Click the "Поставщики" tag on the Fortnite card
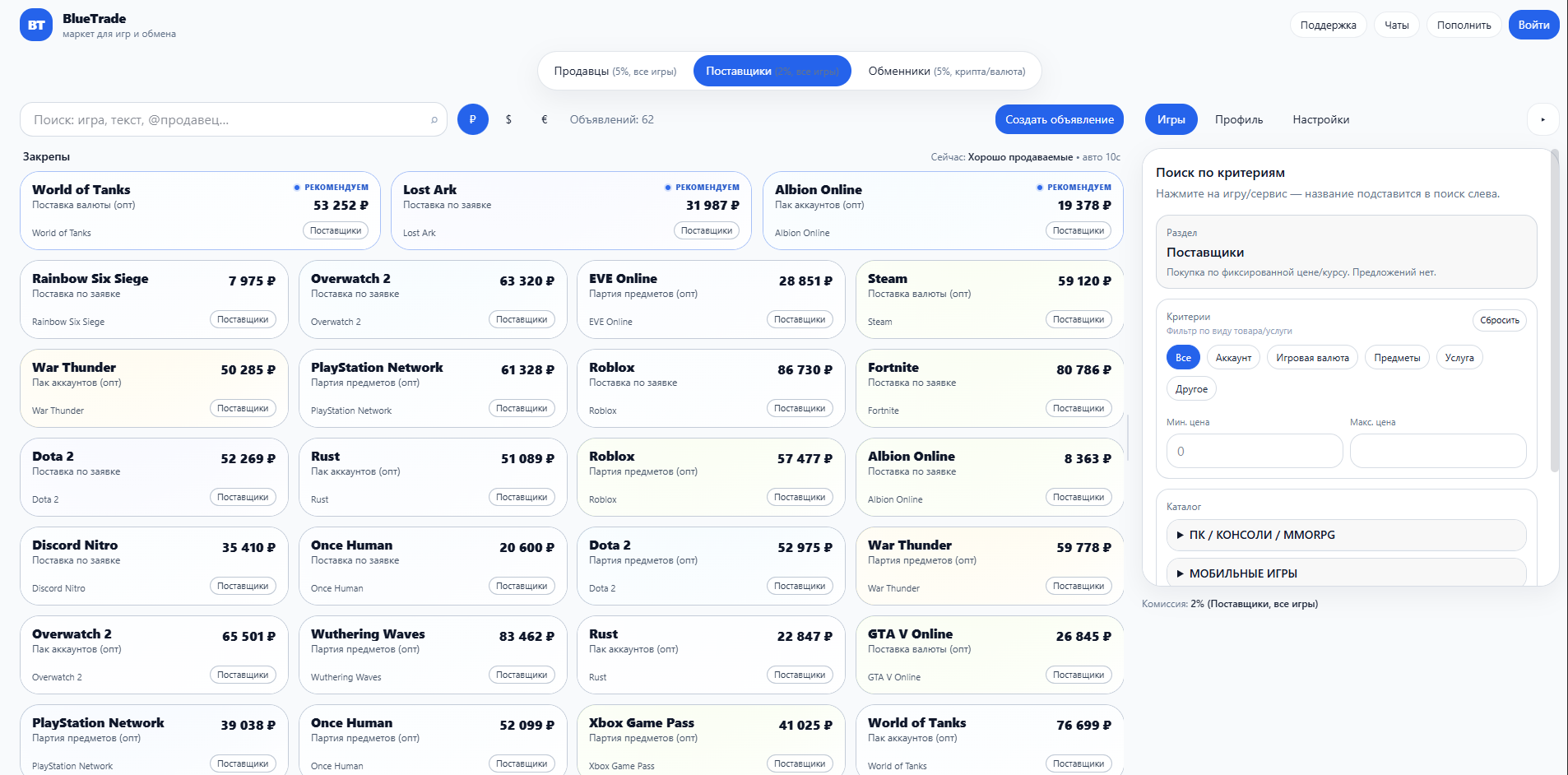Viewport: 1568px width, 775px height. (x=1079, y=408)
